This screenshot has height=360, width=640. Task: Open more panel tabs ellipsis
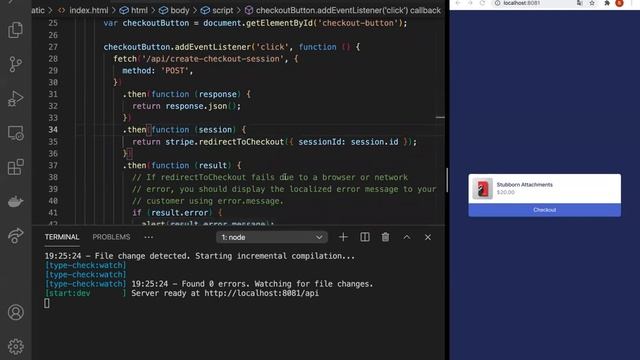point(149,237)
